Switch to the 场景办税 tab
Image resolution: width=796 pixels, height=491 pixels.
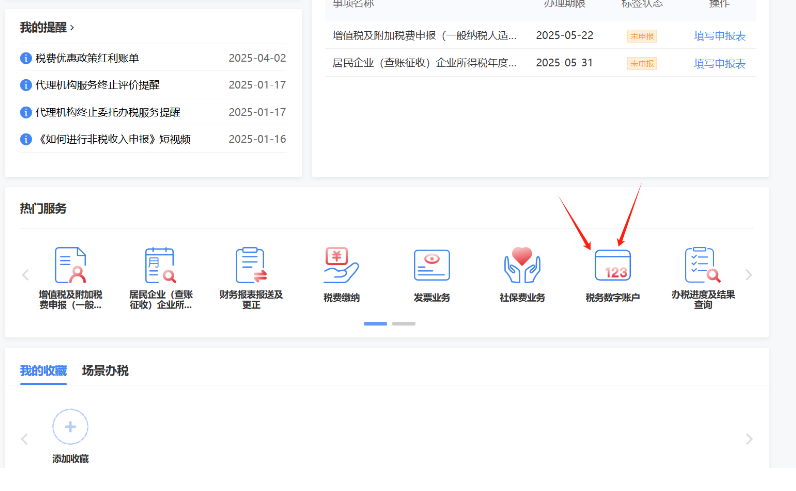point(105,371)
